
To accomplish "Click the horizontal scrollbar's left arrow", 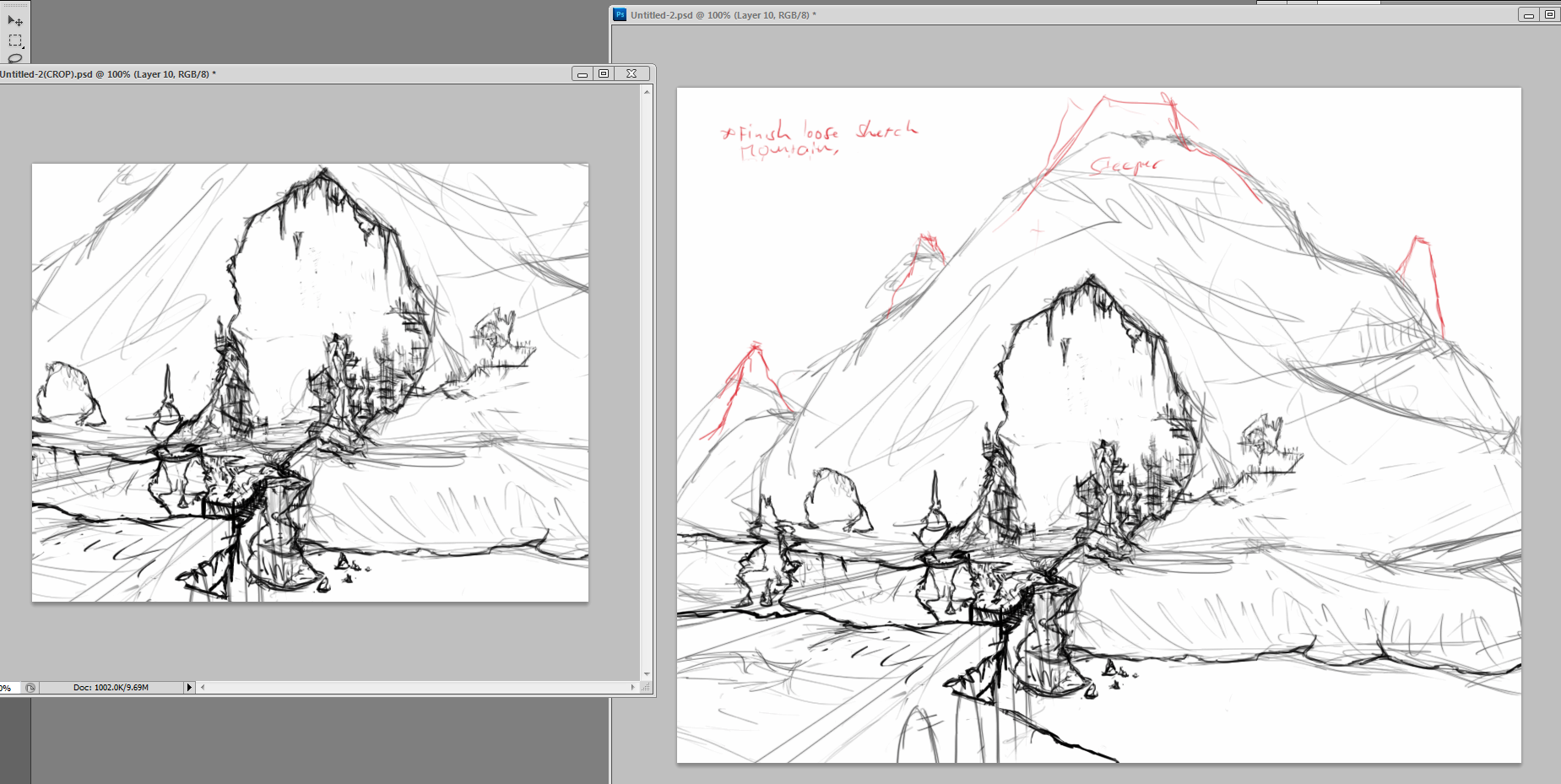I will click(x=203, y=688).
